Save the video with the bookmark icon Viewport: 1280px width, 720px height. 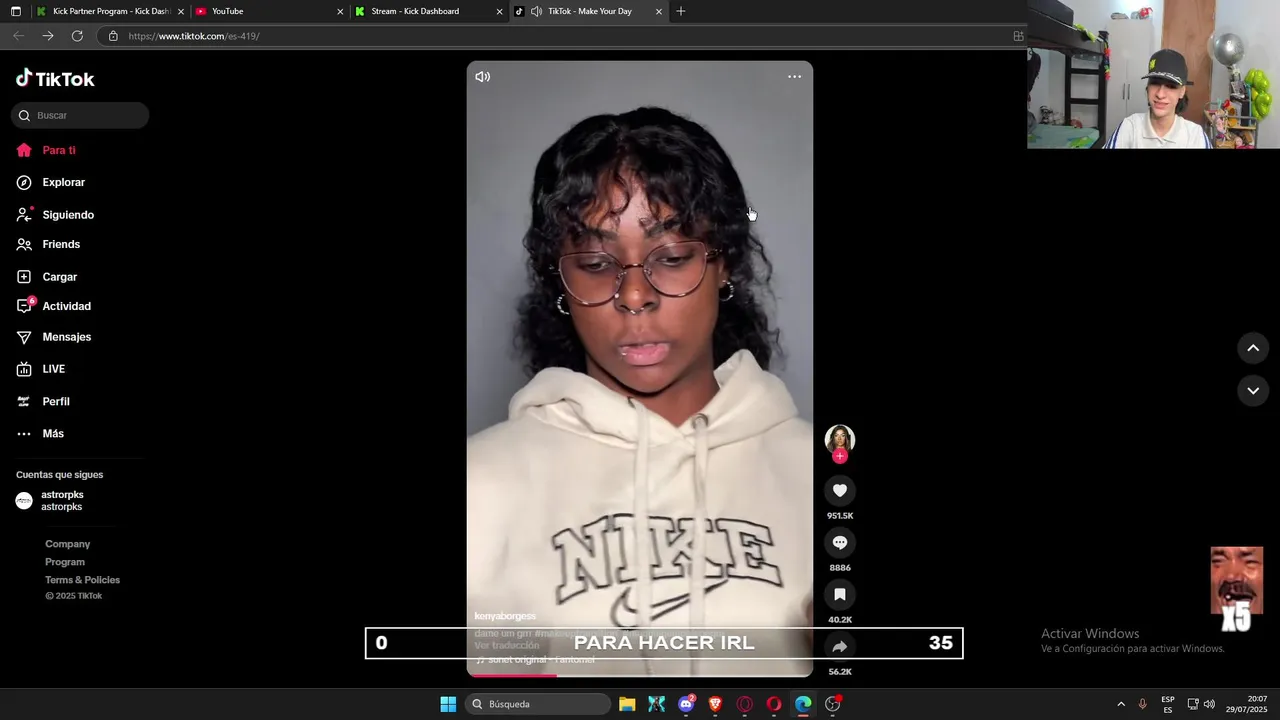840,594
